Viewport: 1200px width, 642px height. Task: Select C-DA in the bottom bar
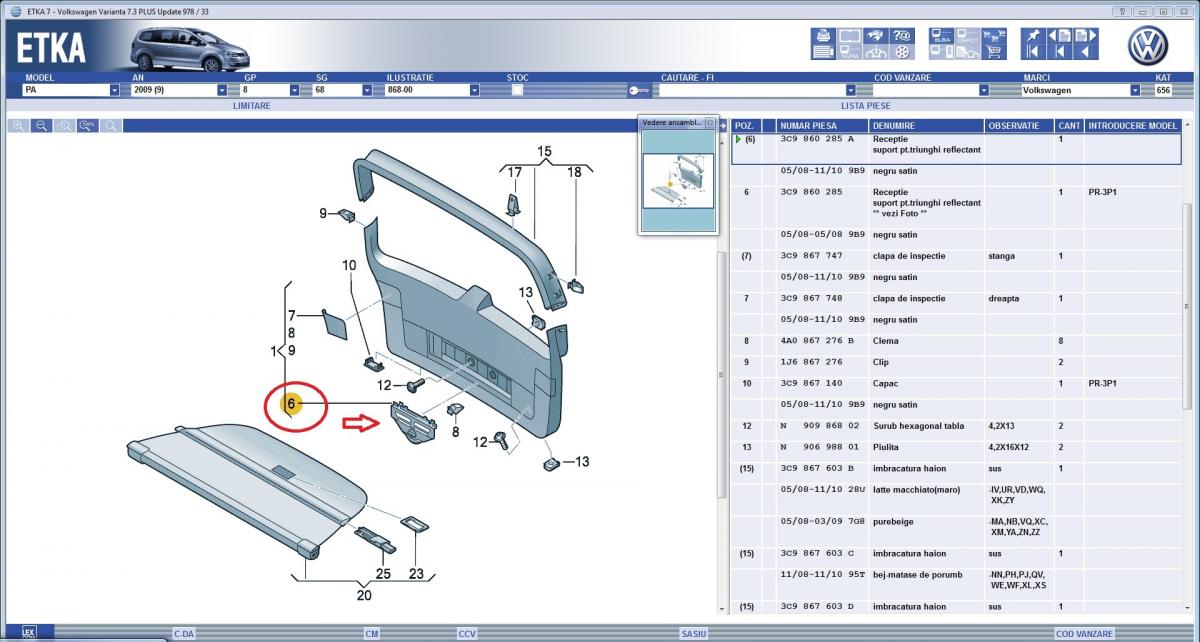[x=184, y=634]
